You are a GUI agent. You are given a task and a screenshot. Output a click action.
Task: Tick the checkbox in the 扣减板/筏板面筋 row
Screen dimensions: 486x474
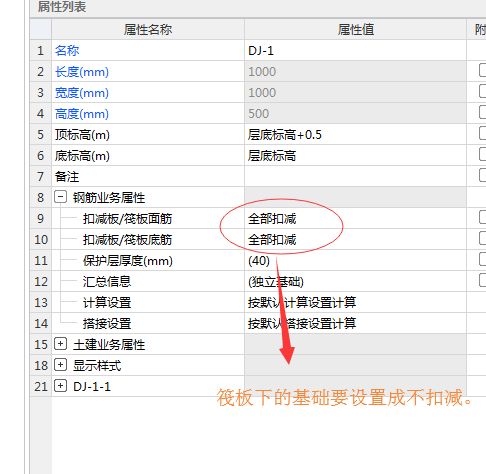(482, 218)
